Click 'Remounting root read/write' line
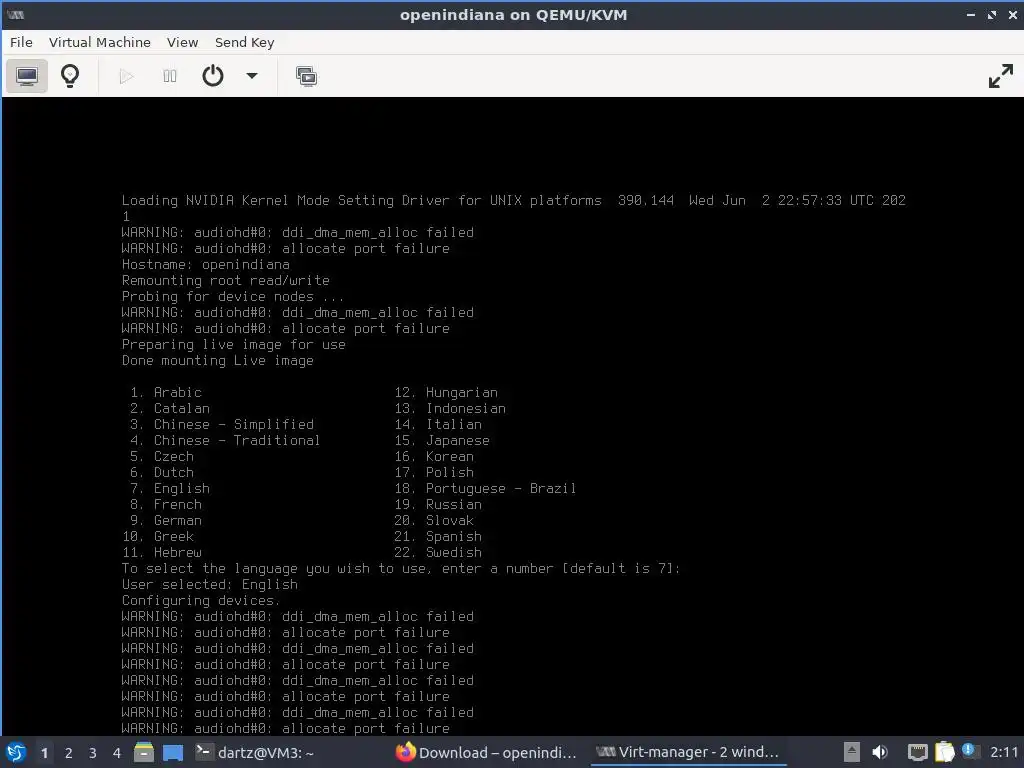 (x=225, y=280)
